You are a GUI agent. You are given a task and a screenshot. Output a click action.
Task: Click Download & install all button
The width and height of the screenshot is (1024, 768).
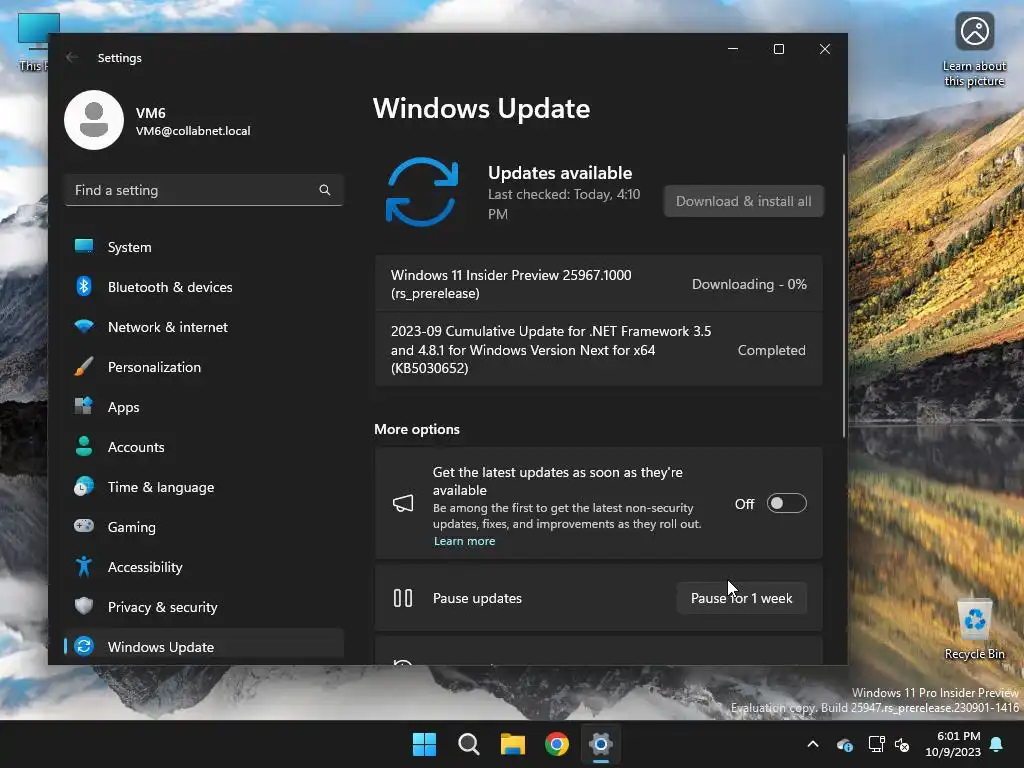click(x=744, y=201)
